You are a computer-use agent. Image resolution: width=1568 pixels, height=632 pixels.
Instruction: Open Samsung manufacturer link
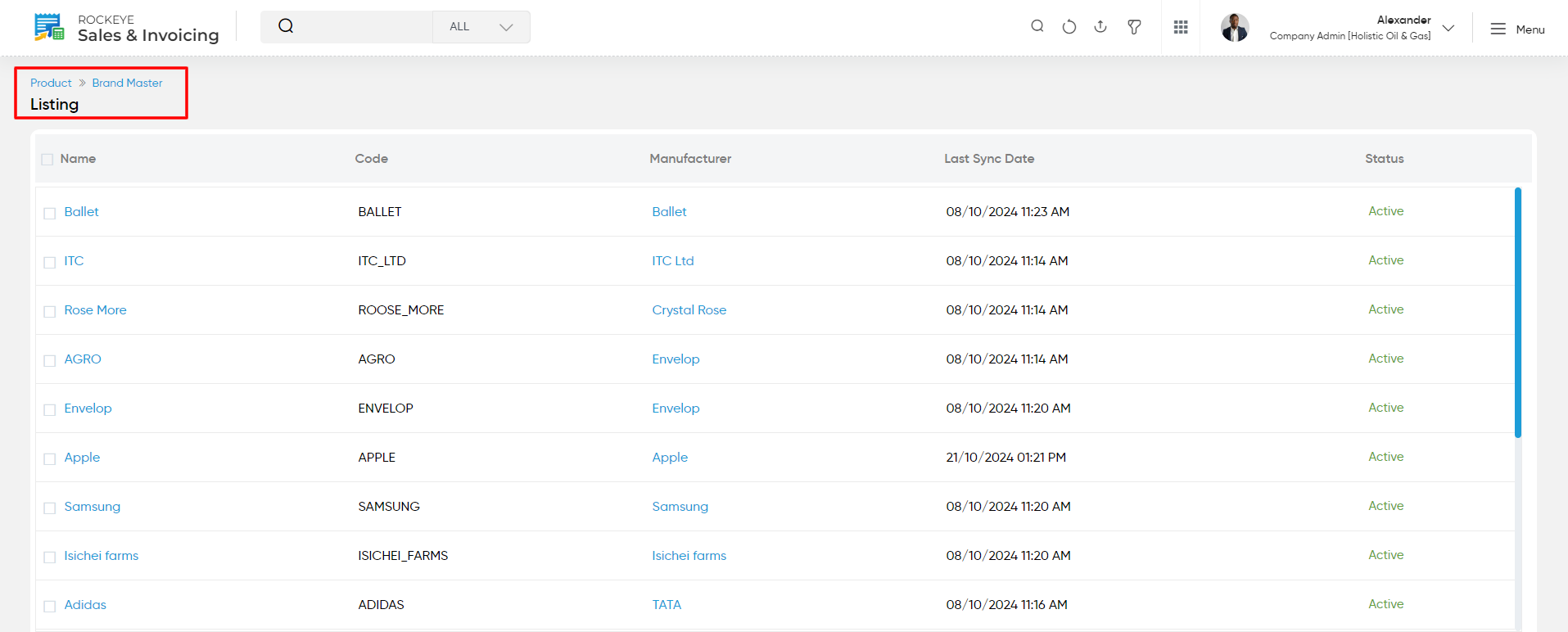(680, 506)
